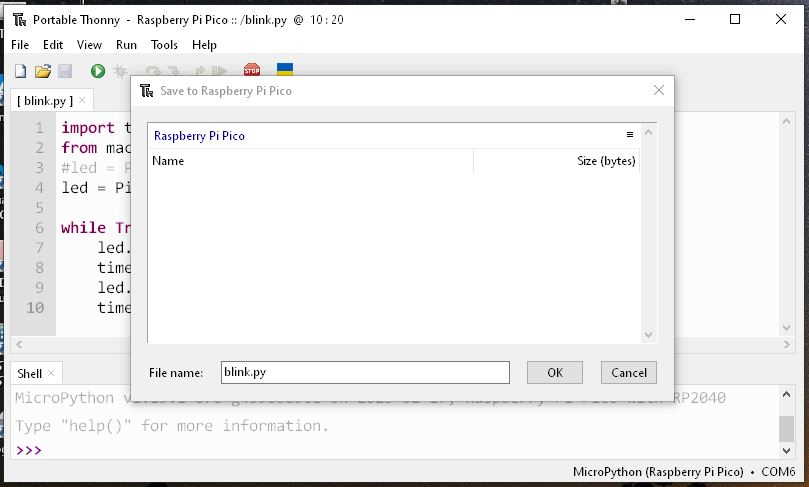Click the Open file folder icon

[42, 71]
